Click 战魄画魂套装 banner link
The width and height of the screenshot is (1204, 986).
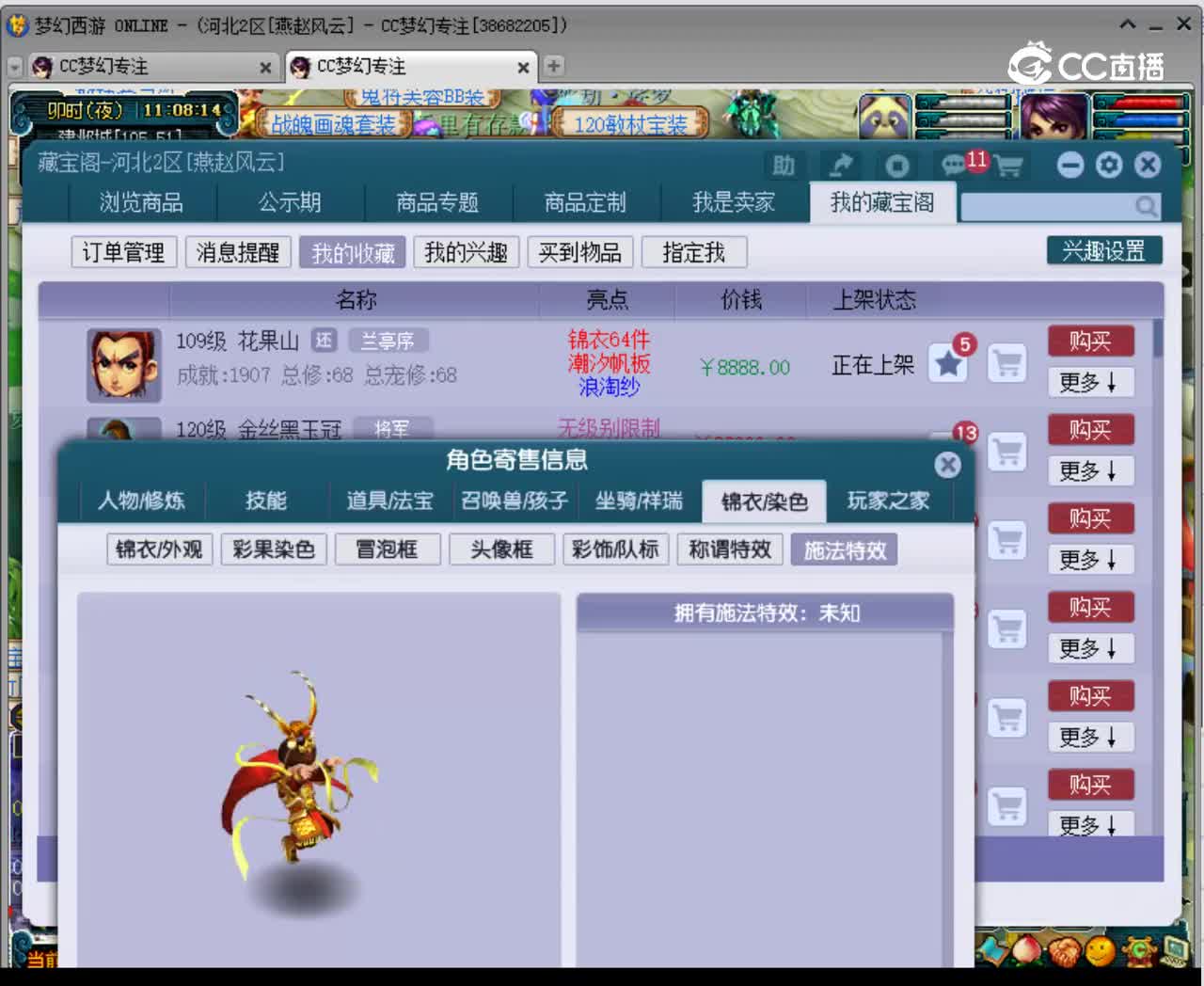333,124
